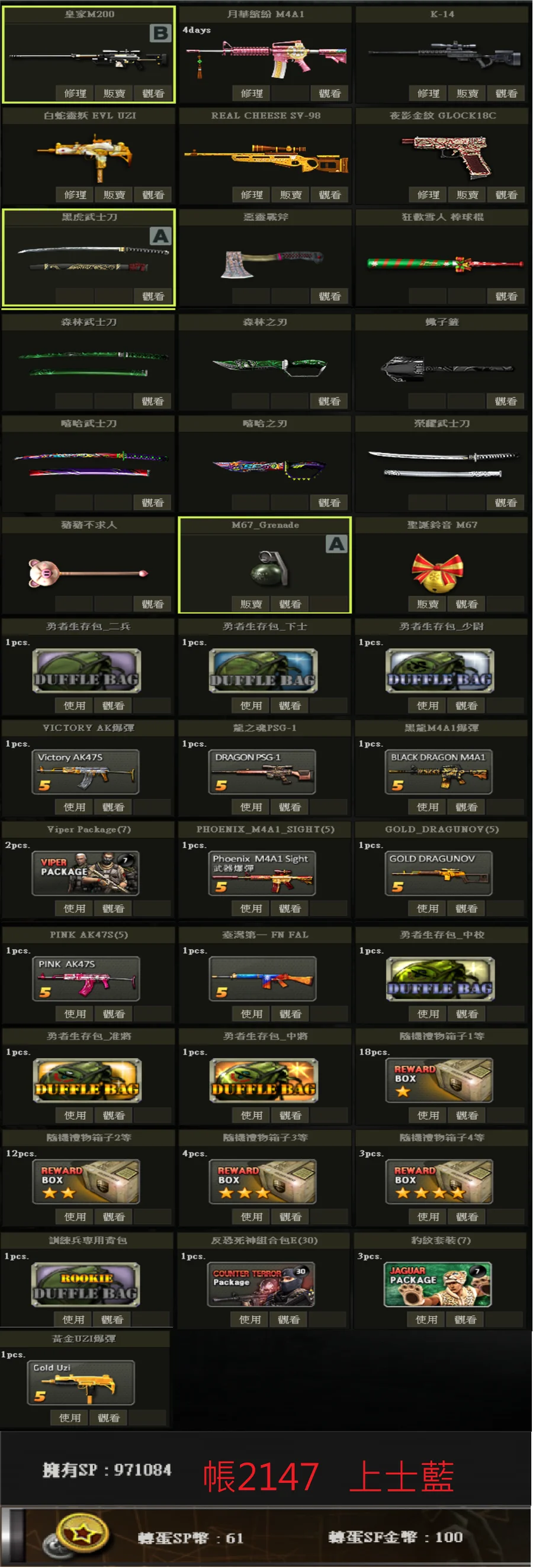Click 觀看 under the 月華繽紛 M4A1
Viewport: 533px width, 1568px height.
(330, 93)
